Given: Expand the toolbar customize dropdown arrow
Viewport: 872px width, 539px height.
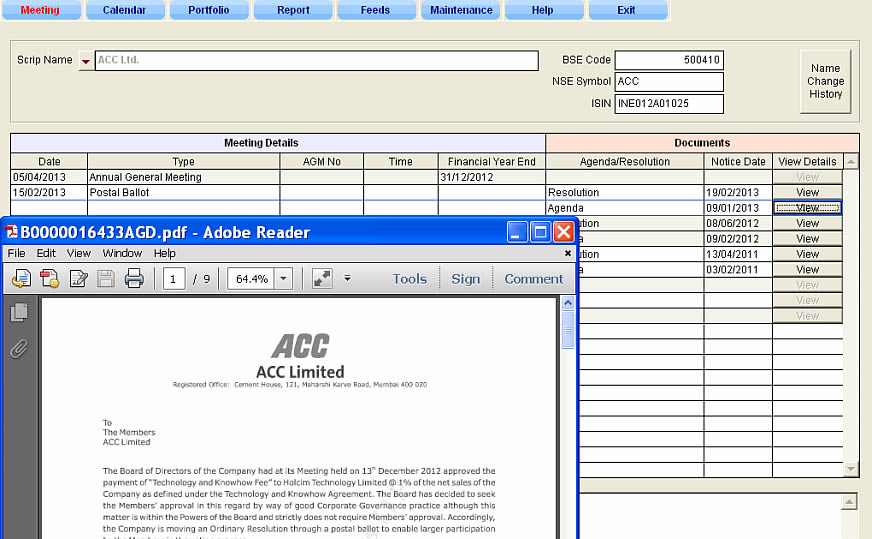Looking at the screenshot, I should point(347,278).
